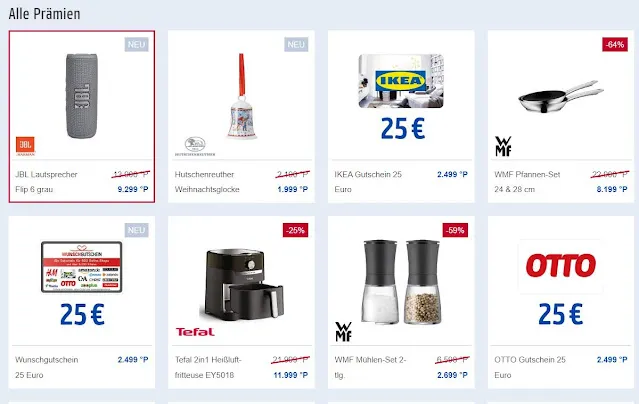
Task: Click the JBL brand logo icon
Action: (x=25, y=146)
